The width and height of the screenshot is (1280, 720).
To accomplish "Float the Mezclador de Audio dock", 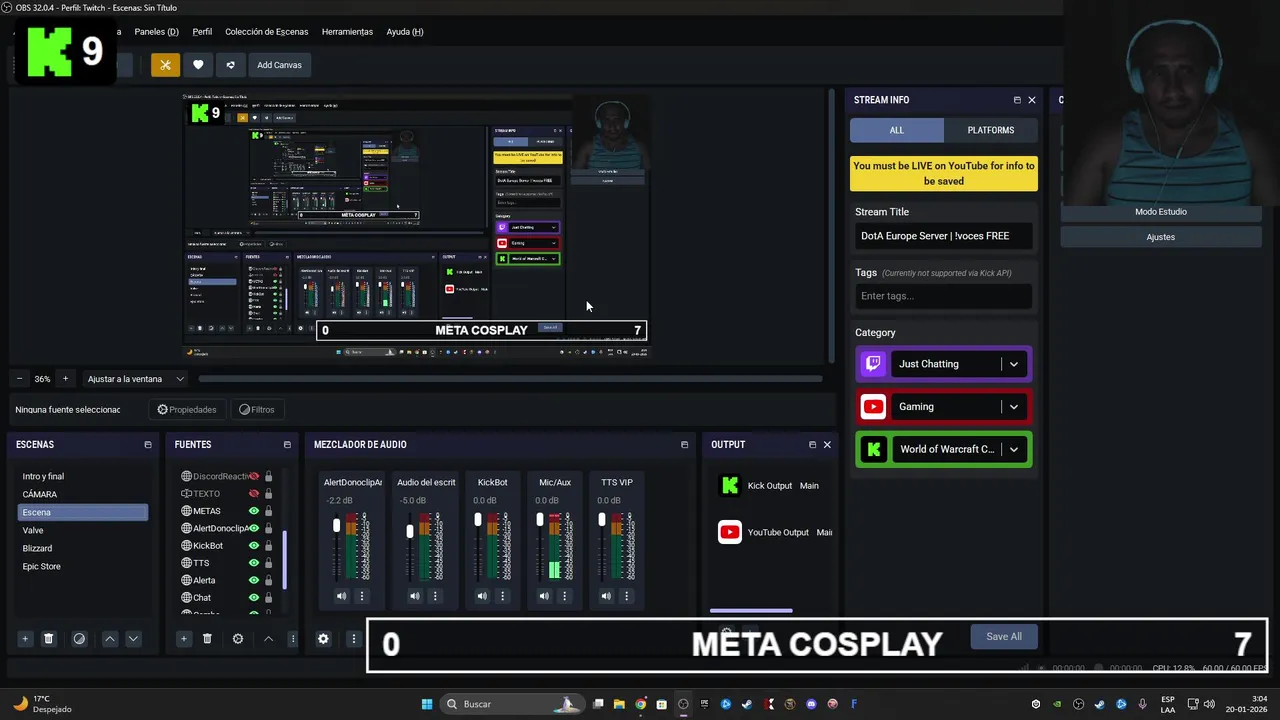I will pyautogui.click(x=684, y=445).
